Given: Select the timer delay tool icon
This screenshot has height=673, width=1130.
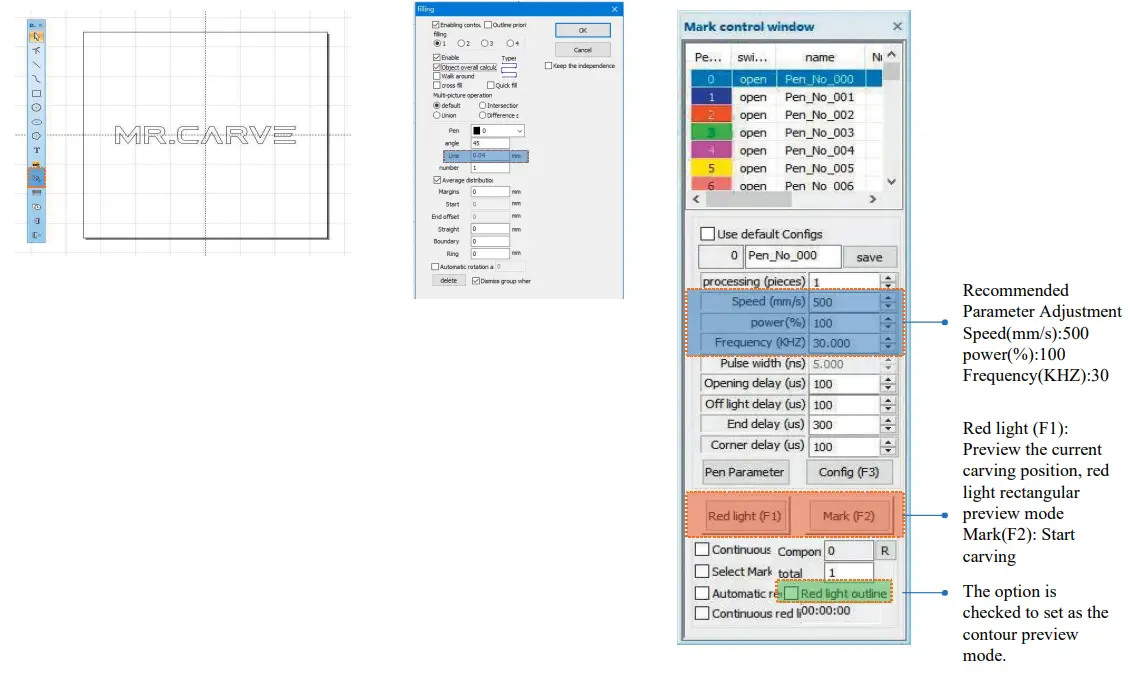Looking at the screenshot, I should pyautogui.click(x=36, y=207).
